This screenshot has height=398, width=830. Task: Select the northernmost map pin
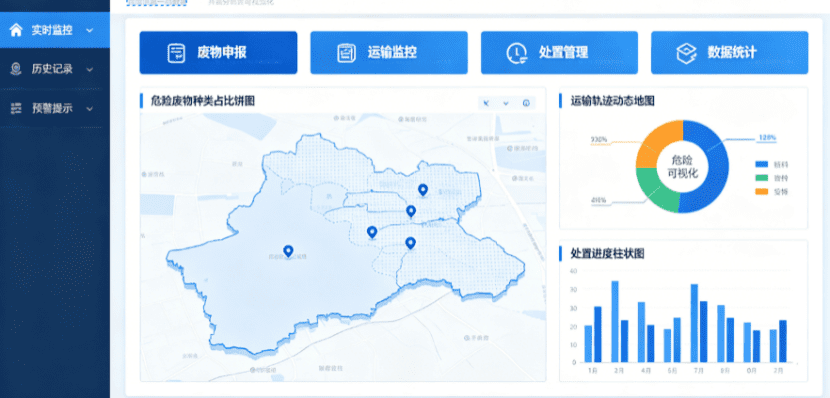coord(422,189)
